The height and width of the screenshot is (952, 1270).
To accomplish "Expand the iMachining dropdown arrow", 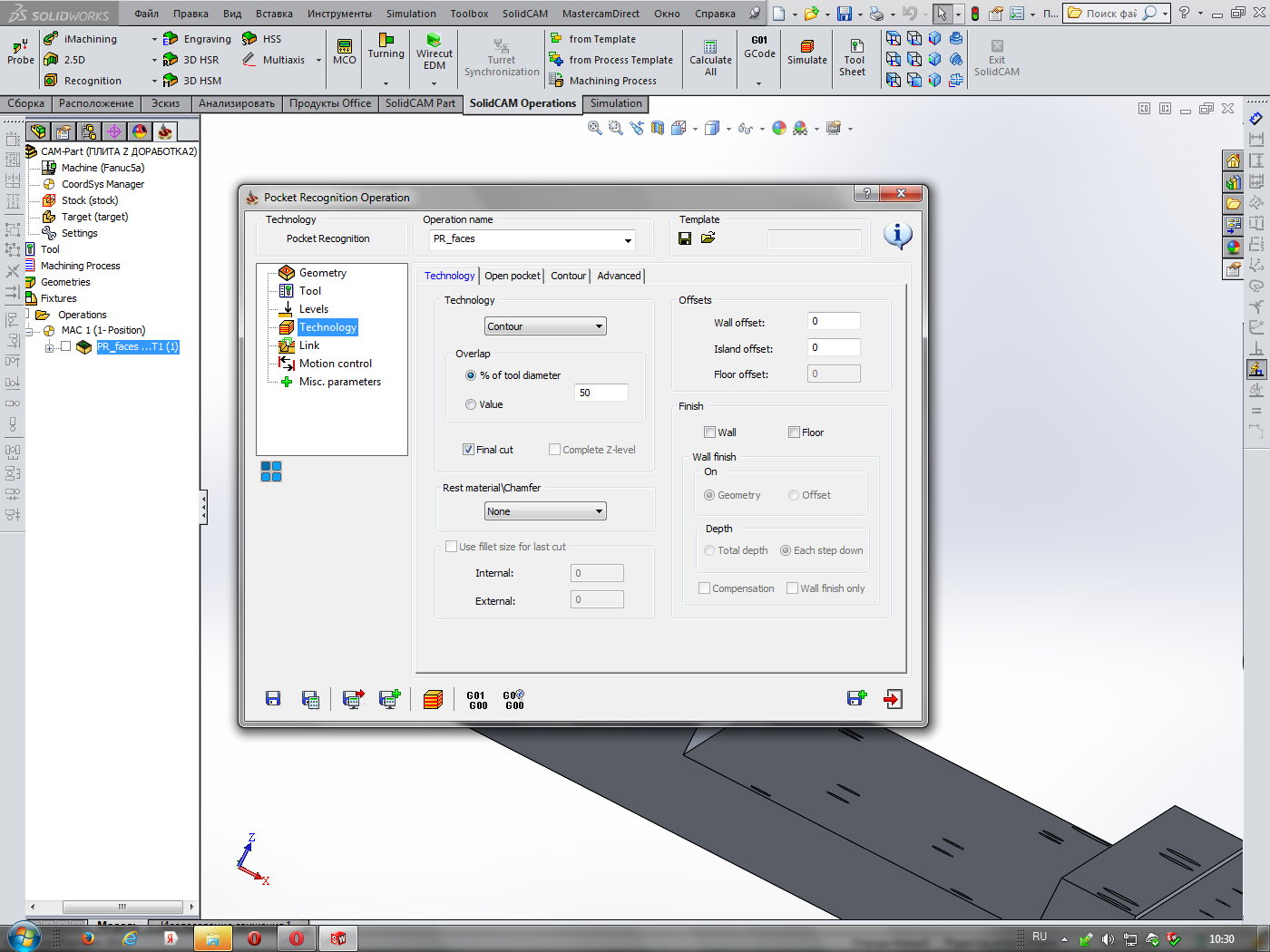I will tap(154, 39).
